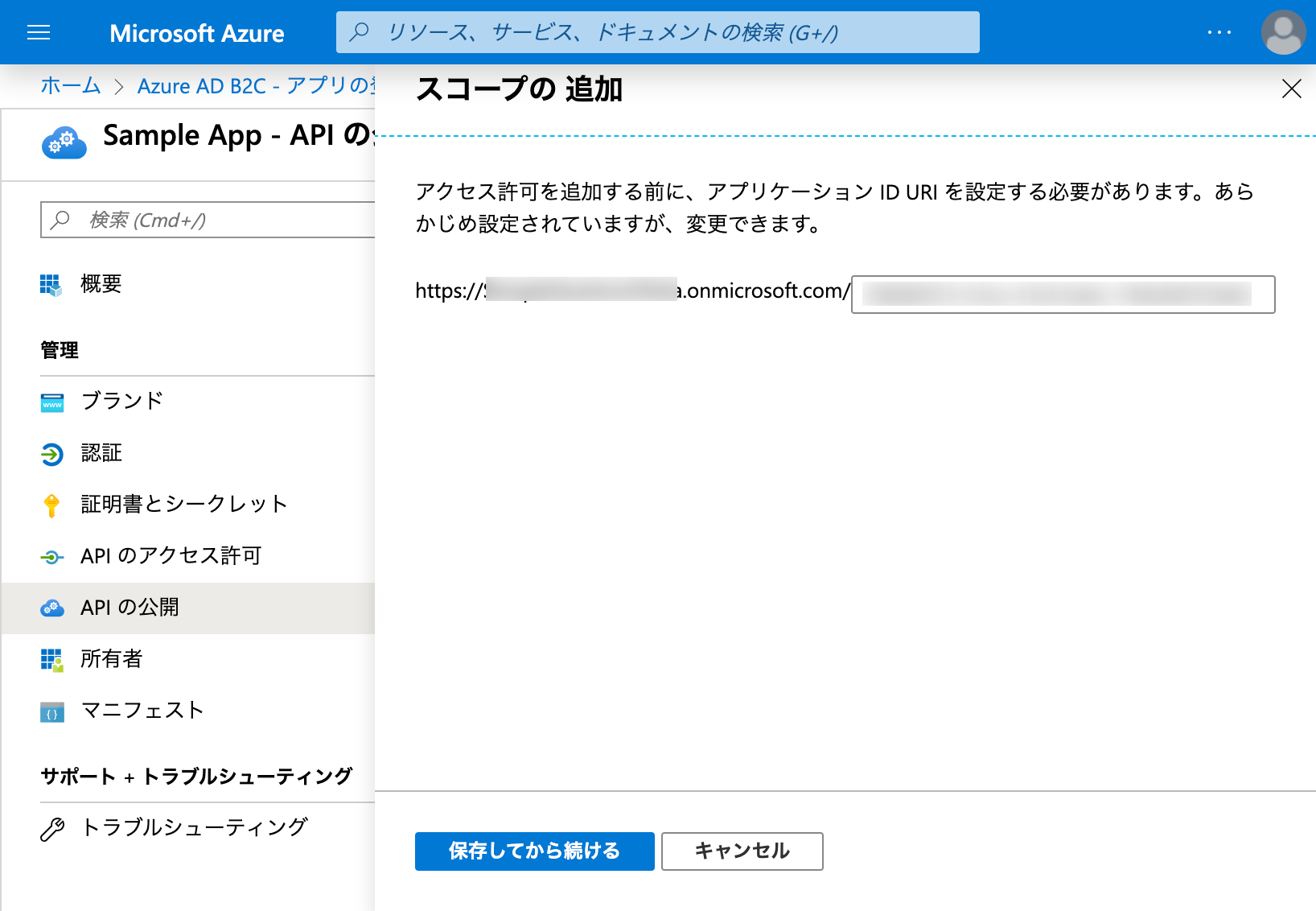Open the 所有者 owners page

110,659
